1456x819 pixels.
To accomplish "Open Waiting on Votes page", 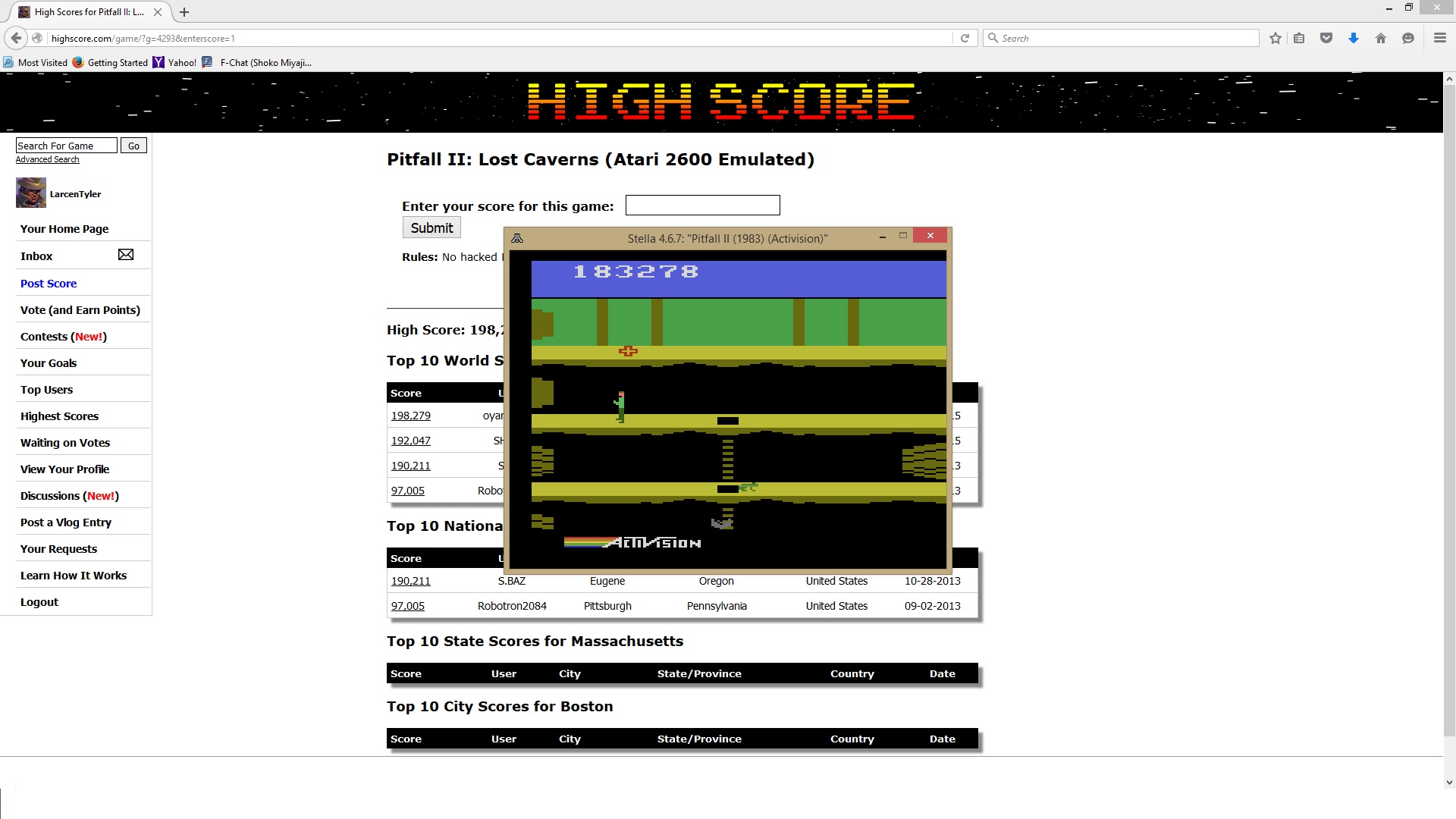I will pos(65,443).
